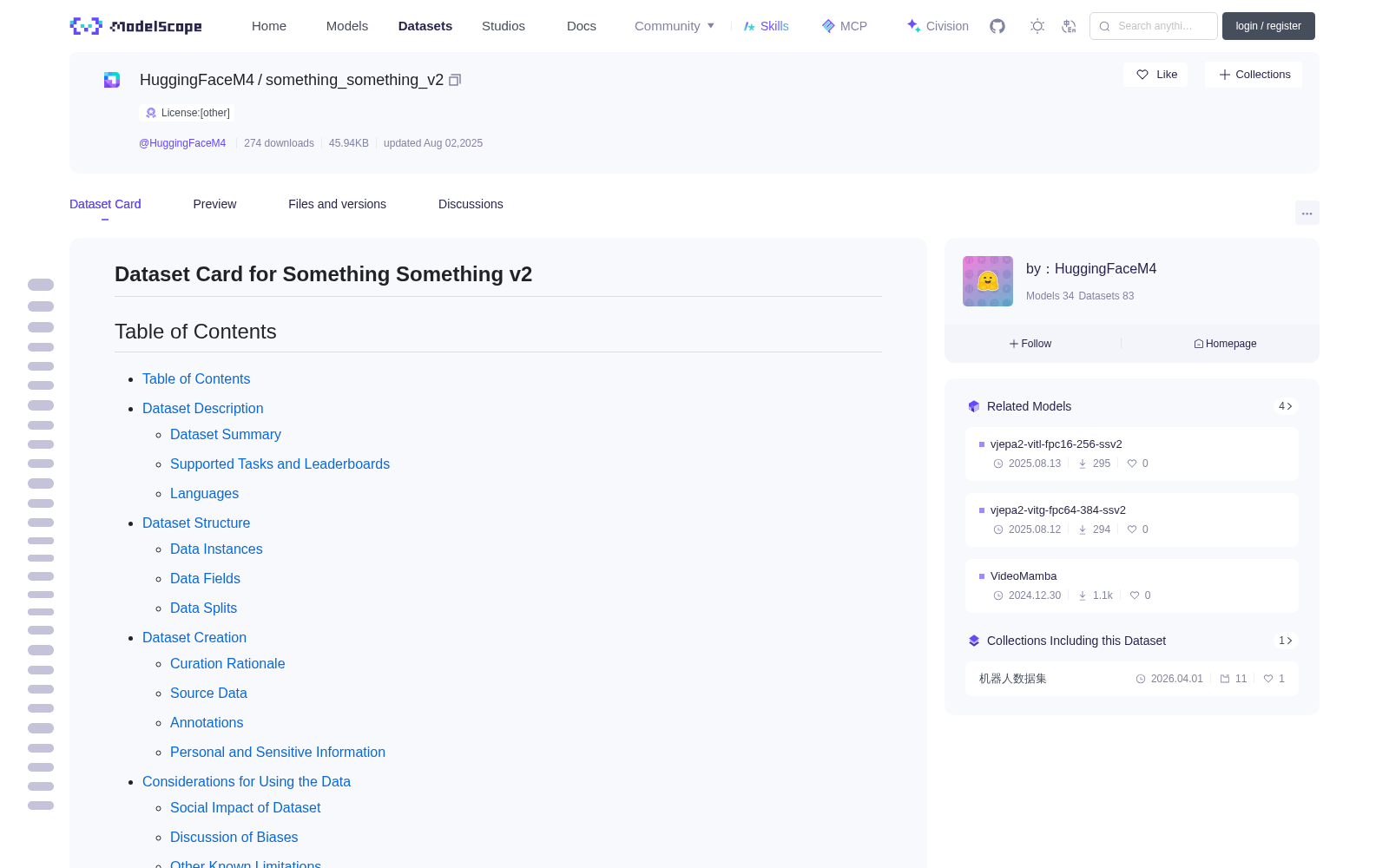Image resolution: width=1389 pixels, height=868 pixels.
Task: Click the topmost outline marker in left rail
Action: (x=41, y=285)
